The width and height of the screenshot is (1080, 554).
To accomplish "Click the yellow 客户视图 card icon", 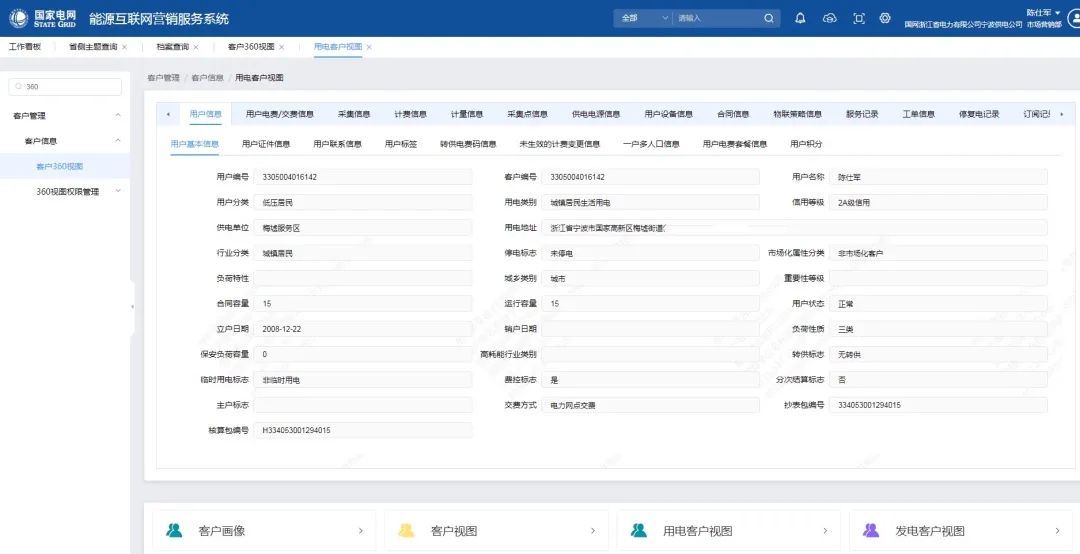I will point(406,531).
